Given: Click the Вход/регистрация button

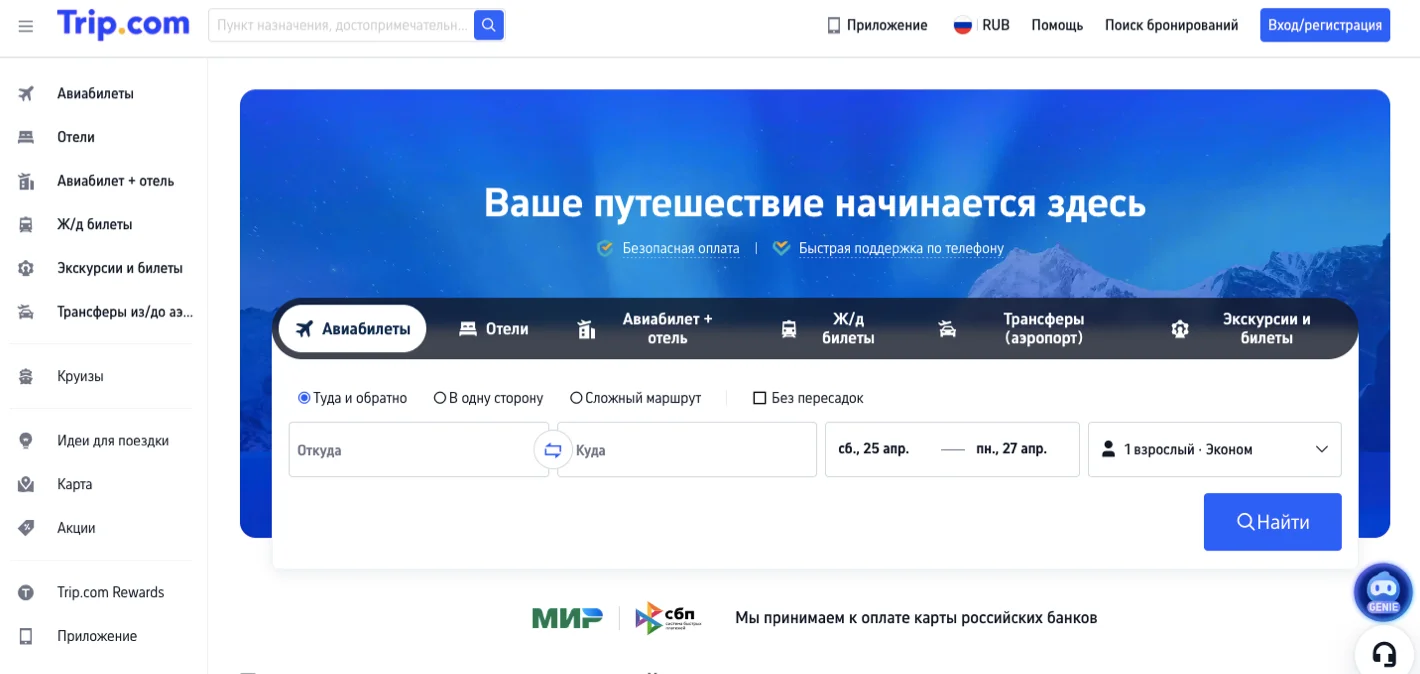Looking at the screenshot, I should pos(1324,24).
